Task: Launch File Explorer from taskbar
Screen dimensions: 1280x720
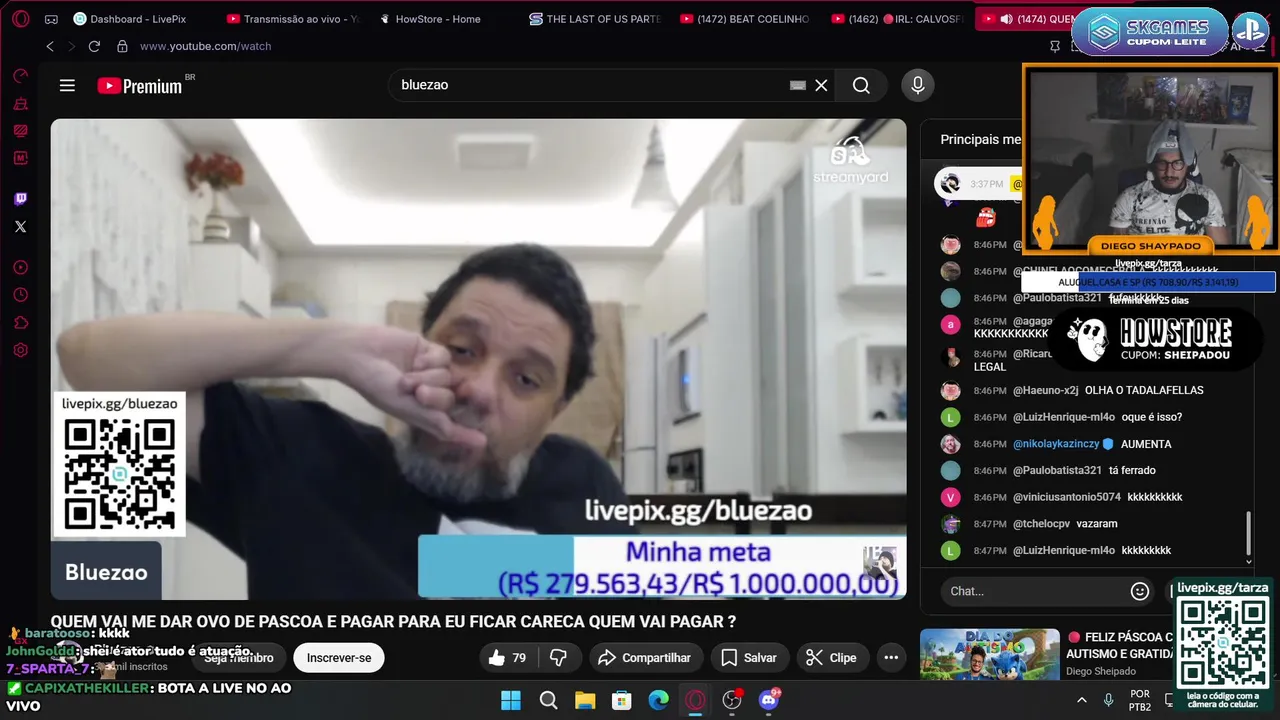Action: coord(585,700)
